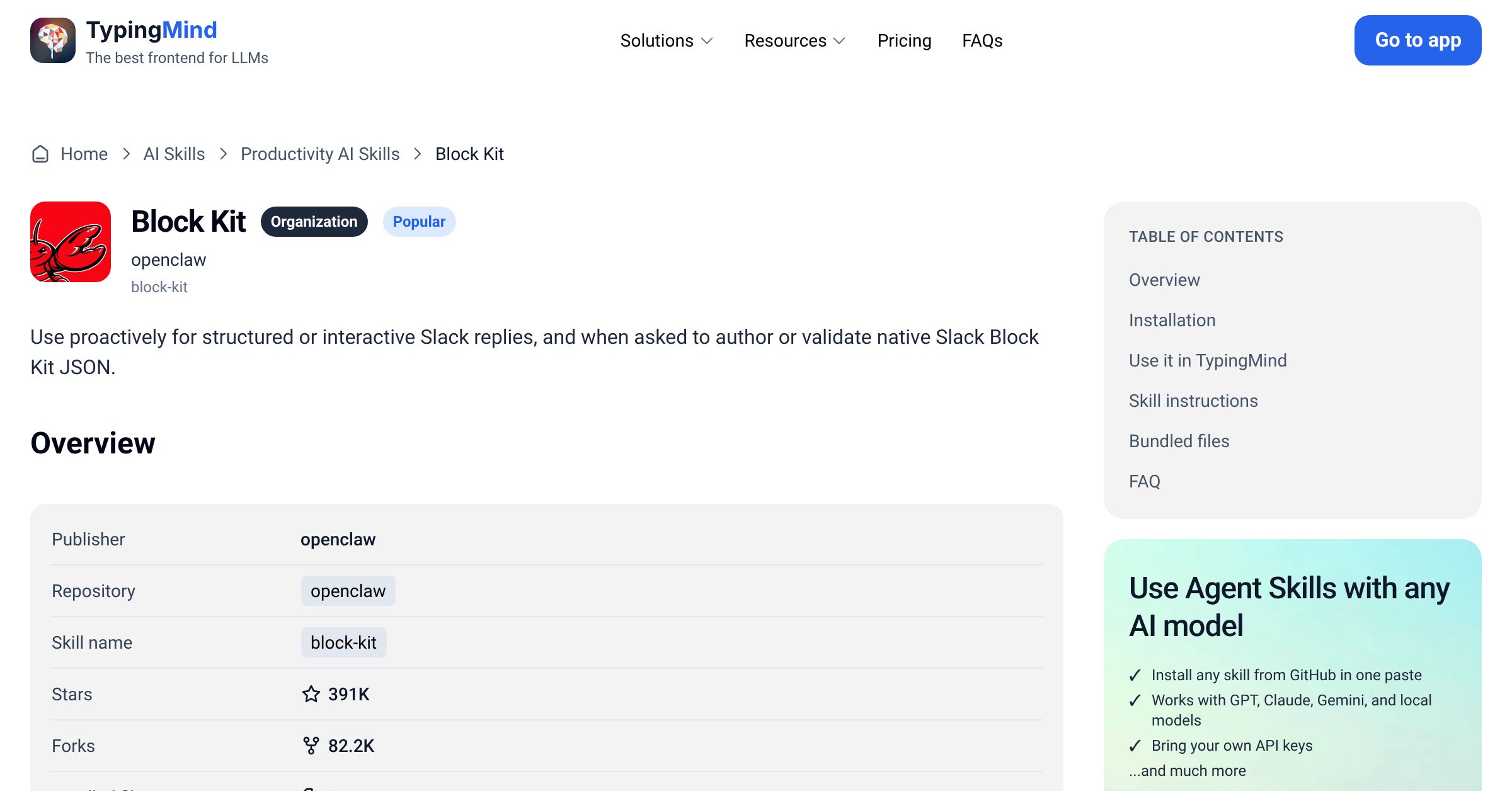The height and width of the screenshot is (791, 1512).
Task: Click the TypingMind brand name text
Action: click(151, 30)
